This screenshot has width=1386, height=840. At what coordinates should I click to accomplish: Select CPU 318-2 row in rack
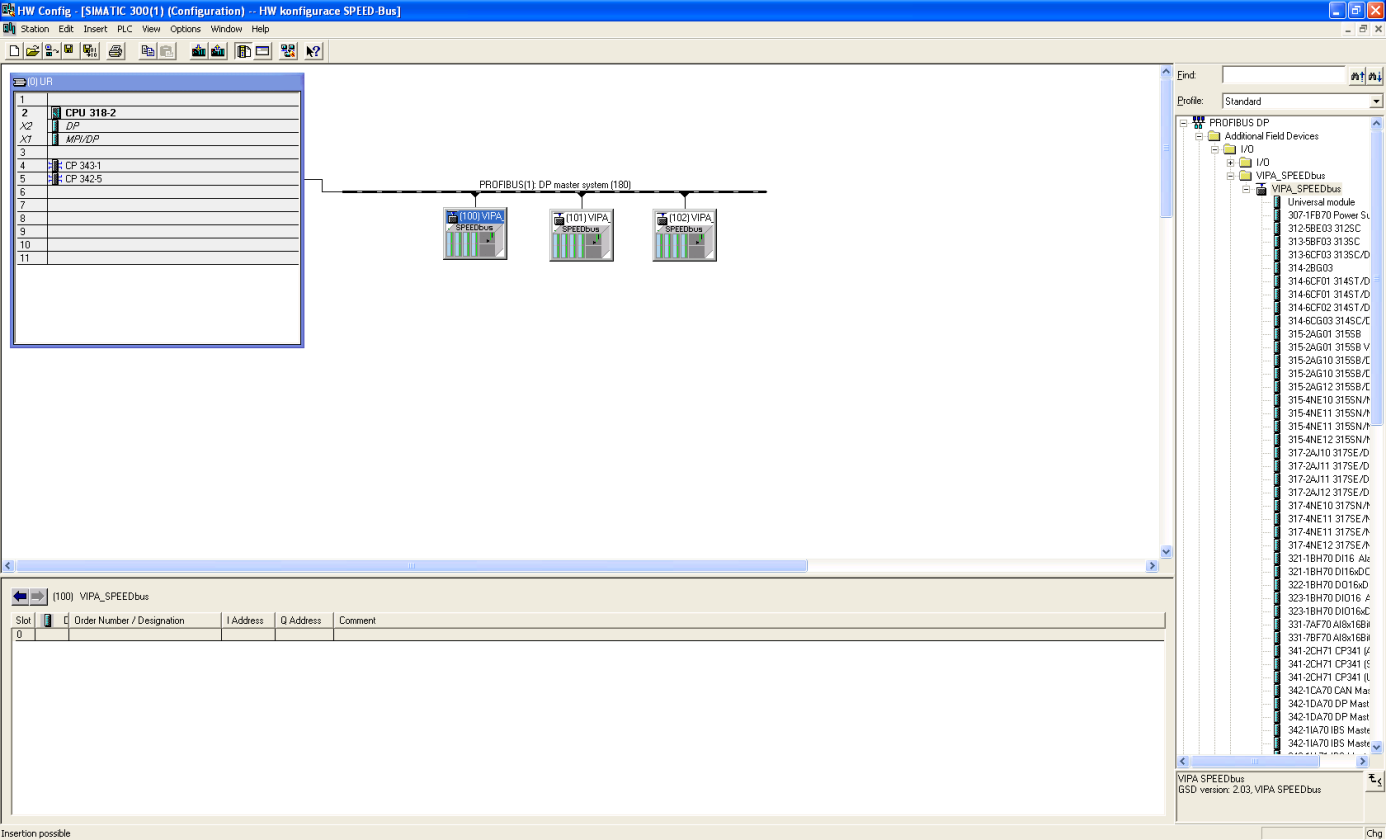(158, 113)
